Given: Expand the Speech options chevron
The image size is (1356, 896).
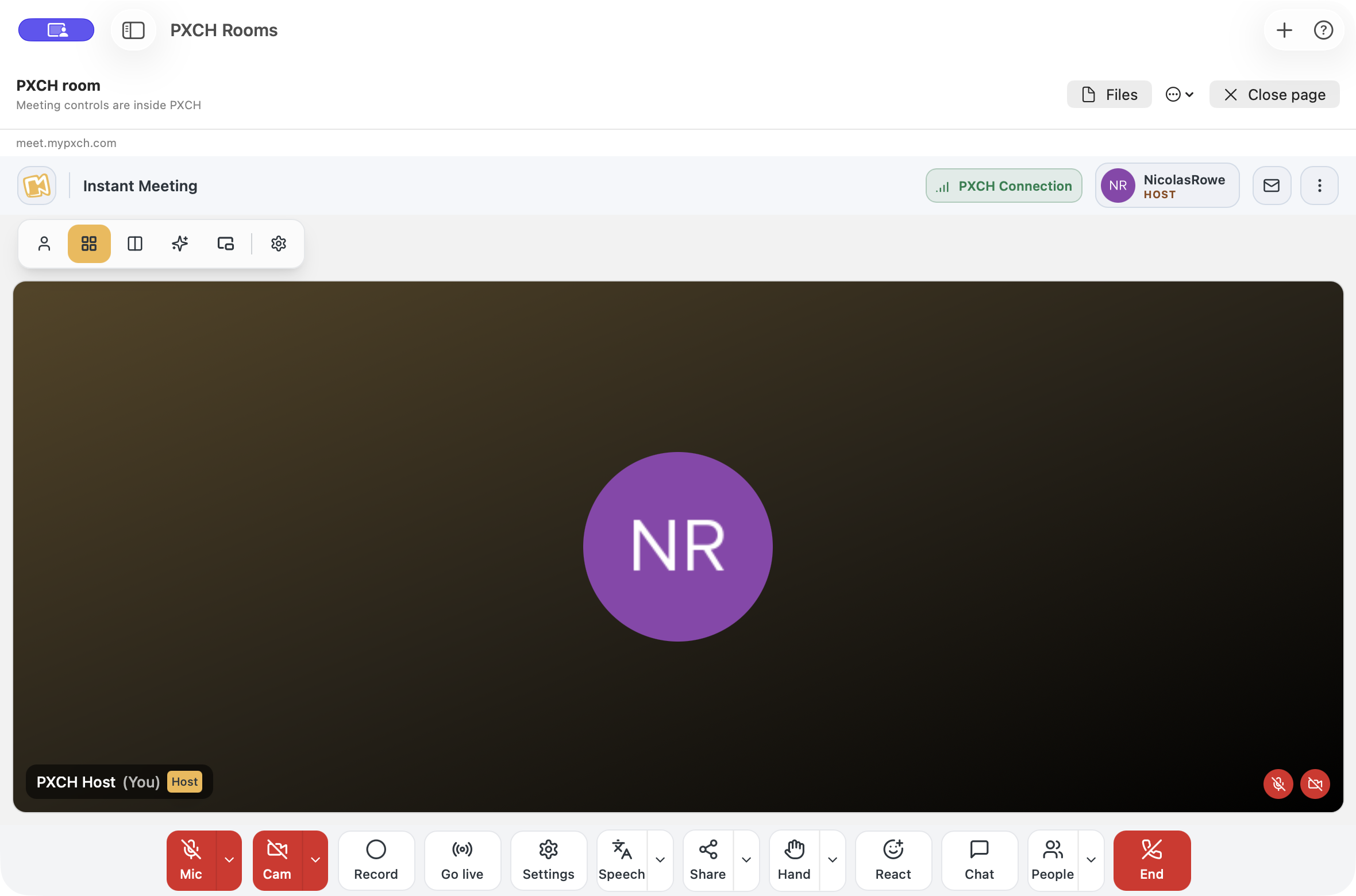Looking at the screenshot, I should pyautogui.click(x=660, y=860).
